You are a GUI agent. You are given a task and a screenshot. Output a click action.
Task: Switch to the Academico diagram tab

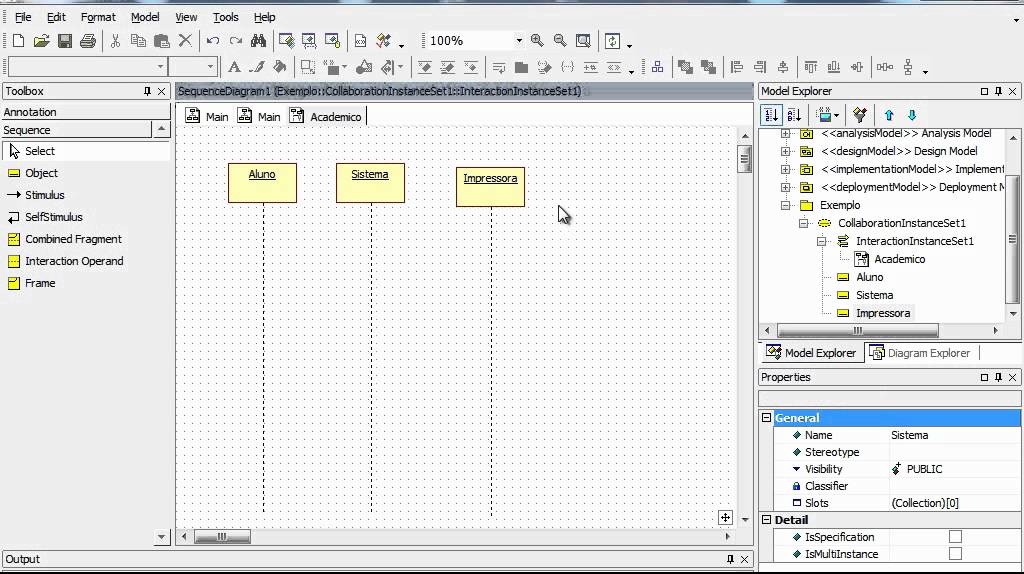[x=326, y=117]
